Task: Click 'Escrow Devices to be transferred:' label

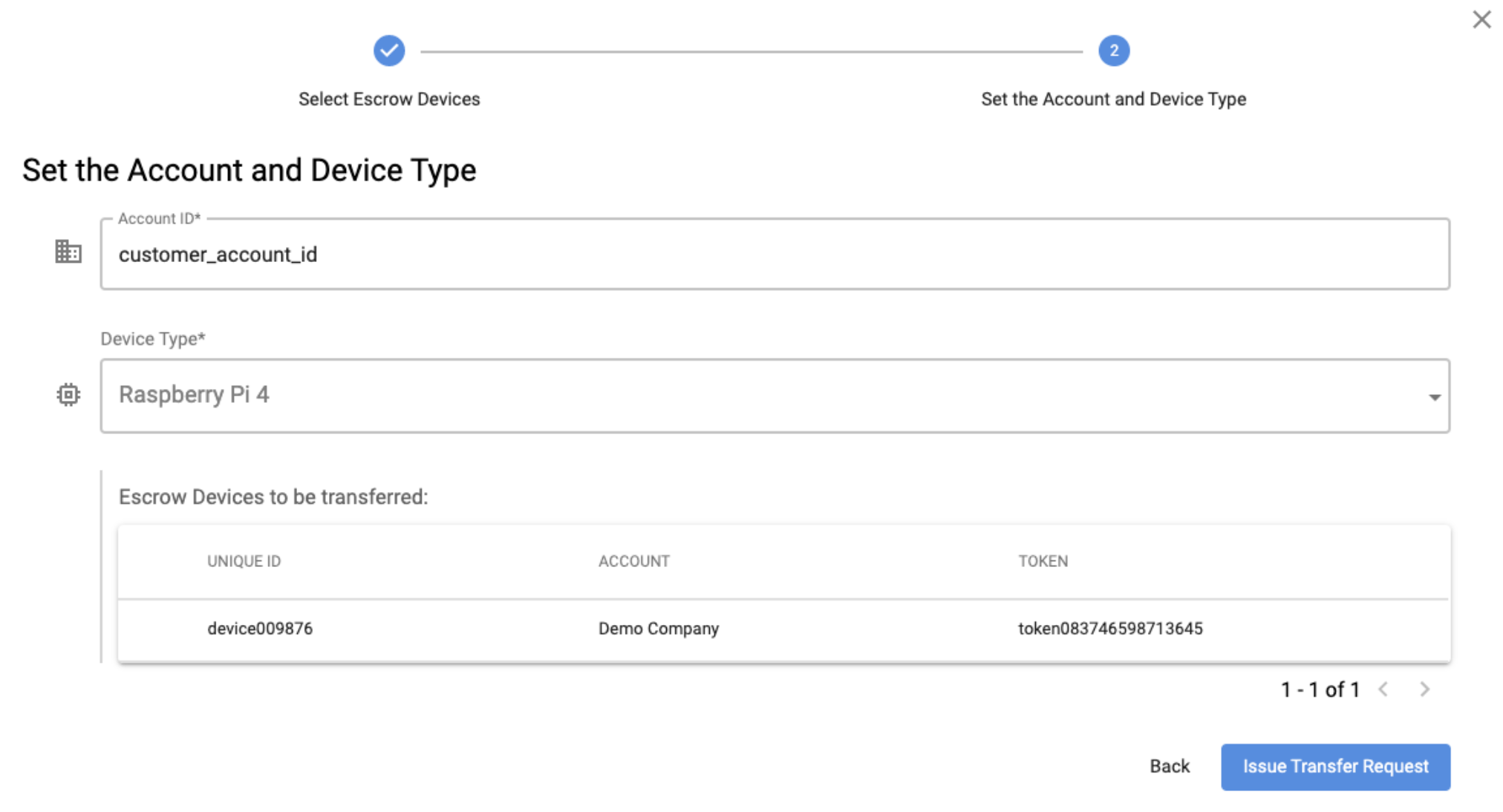Action: coord(273,497)
